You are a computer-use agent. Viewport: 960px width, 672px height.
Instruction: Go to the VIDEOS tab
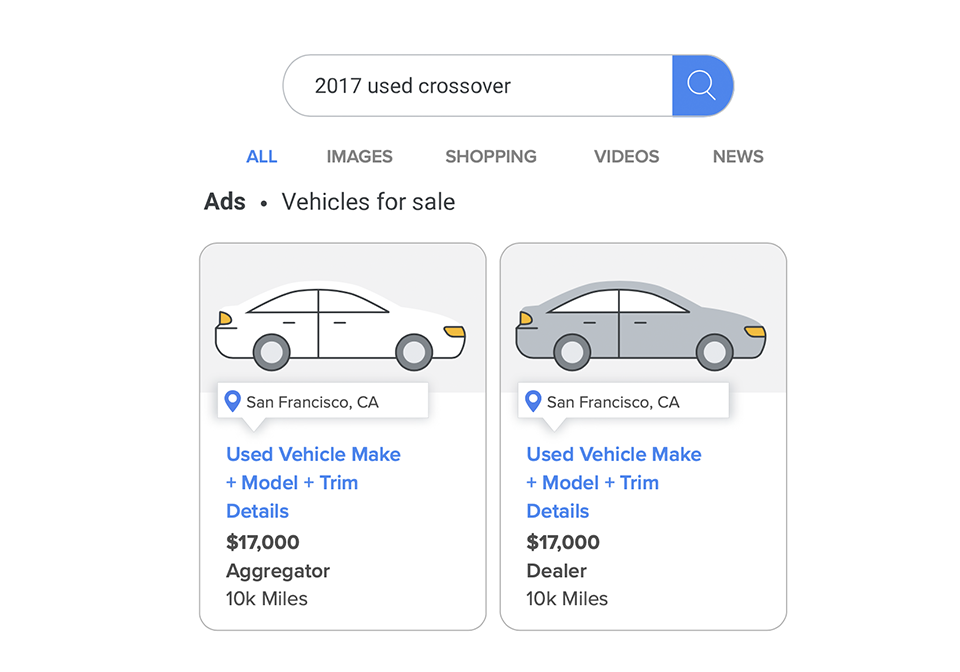pyautogui.click(x=626, y=157)
